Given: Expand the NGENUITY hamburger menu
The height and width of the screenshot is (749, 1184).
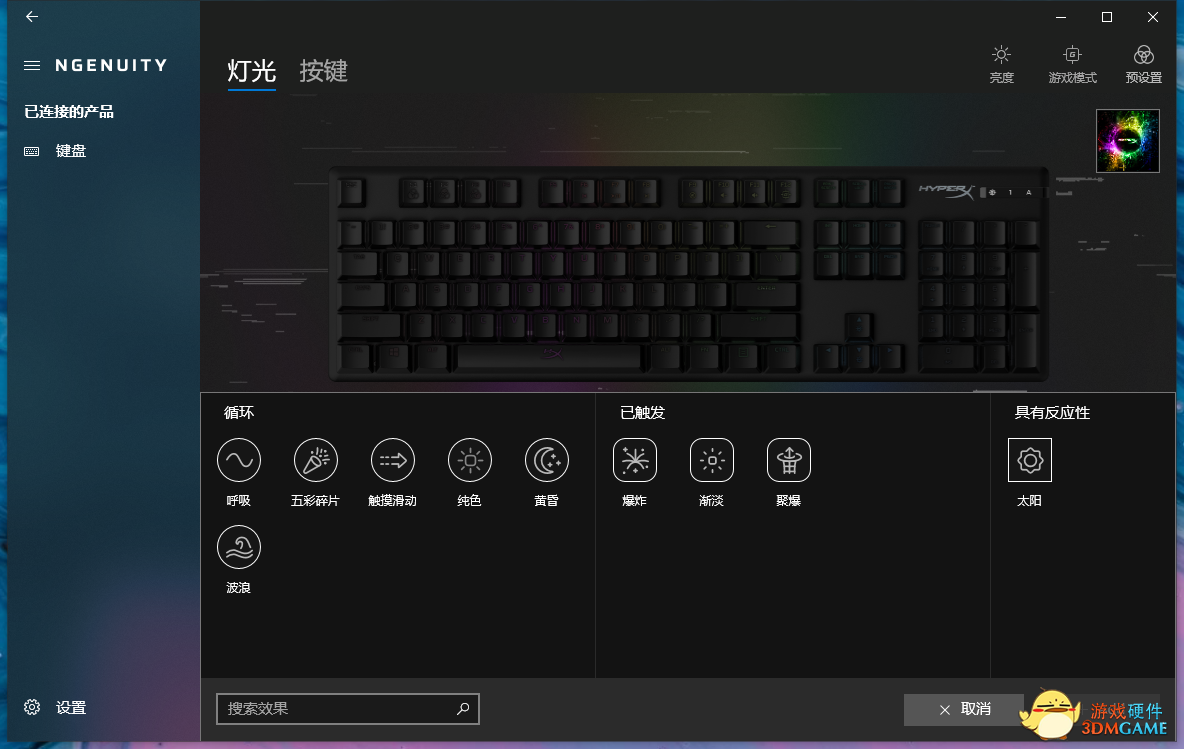Looking at the screenshot, I should 32,66.
